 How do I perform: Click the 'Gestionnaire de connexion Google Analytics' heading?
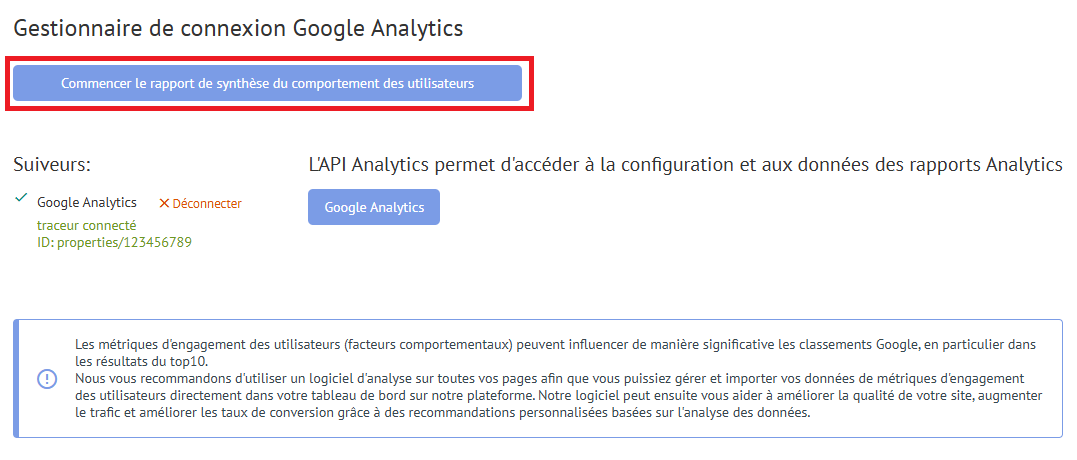[238, 28]
